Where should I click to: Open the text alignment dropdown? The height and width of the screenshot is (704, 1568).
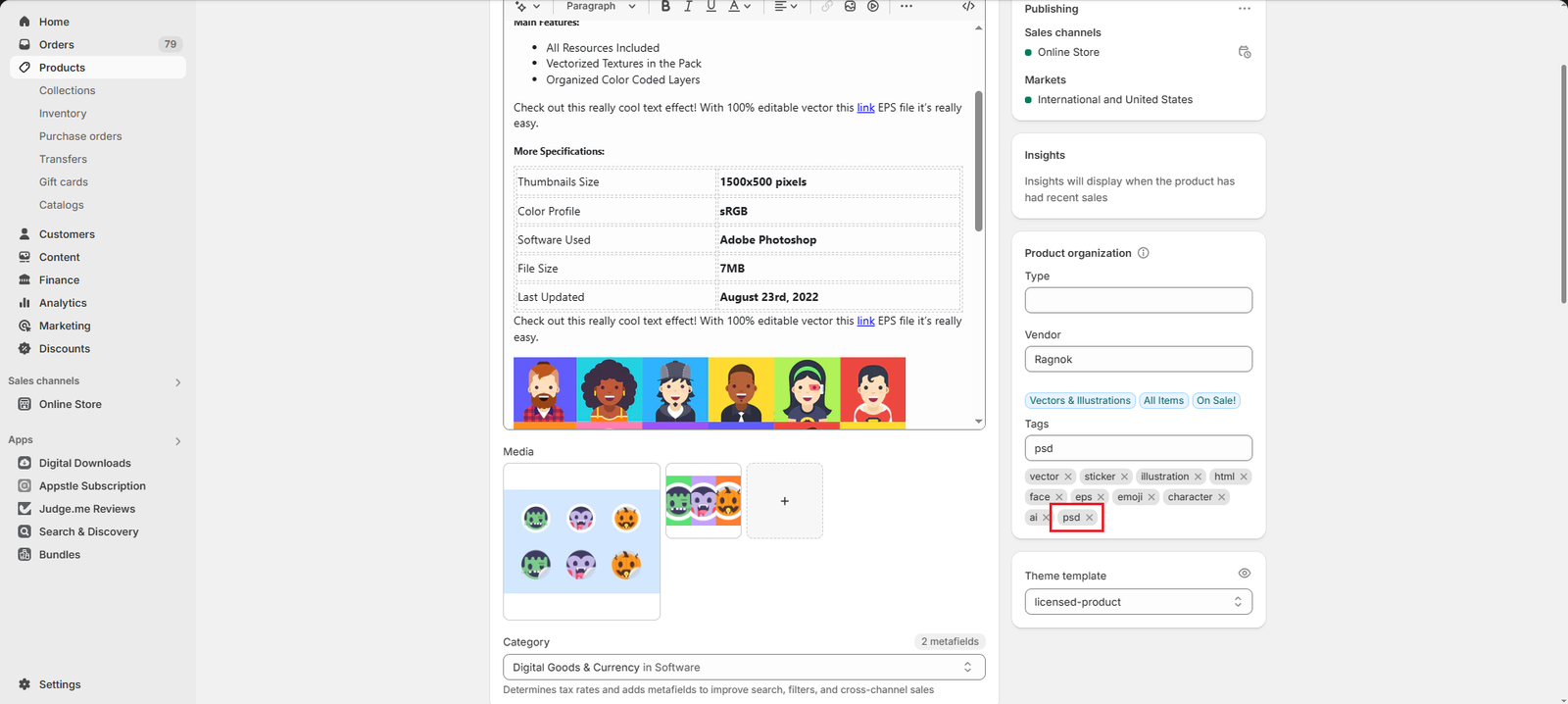point(786,6)
